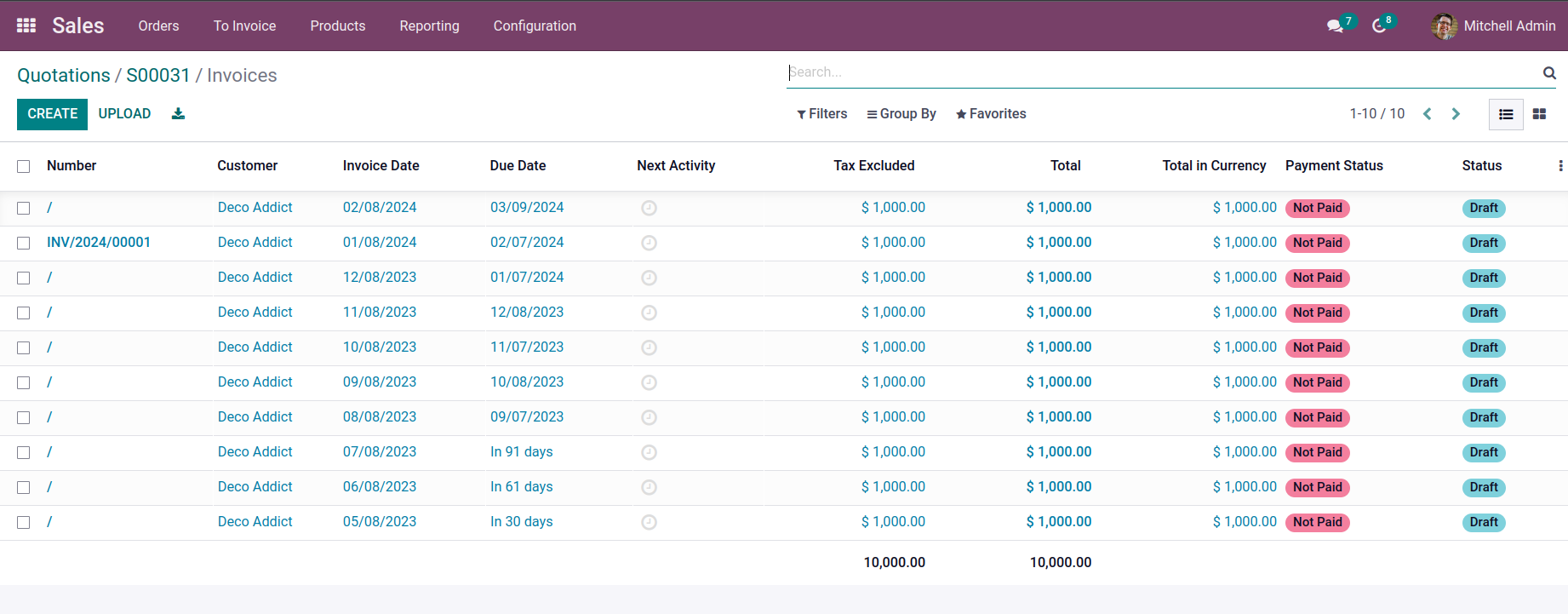Open the activities clock icon in navbar
This screenshot has height=614, width=1568.
pos(1379,26)
